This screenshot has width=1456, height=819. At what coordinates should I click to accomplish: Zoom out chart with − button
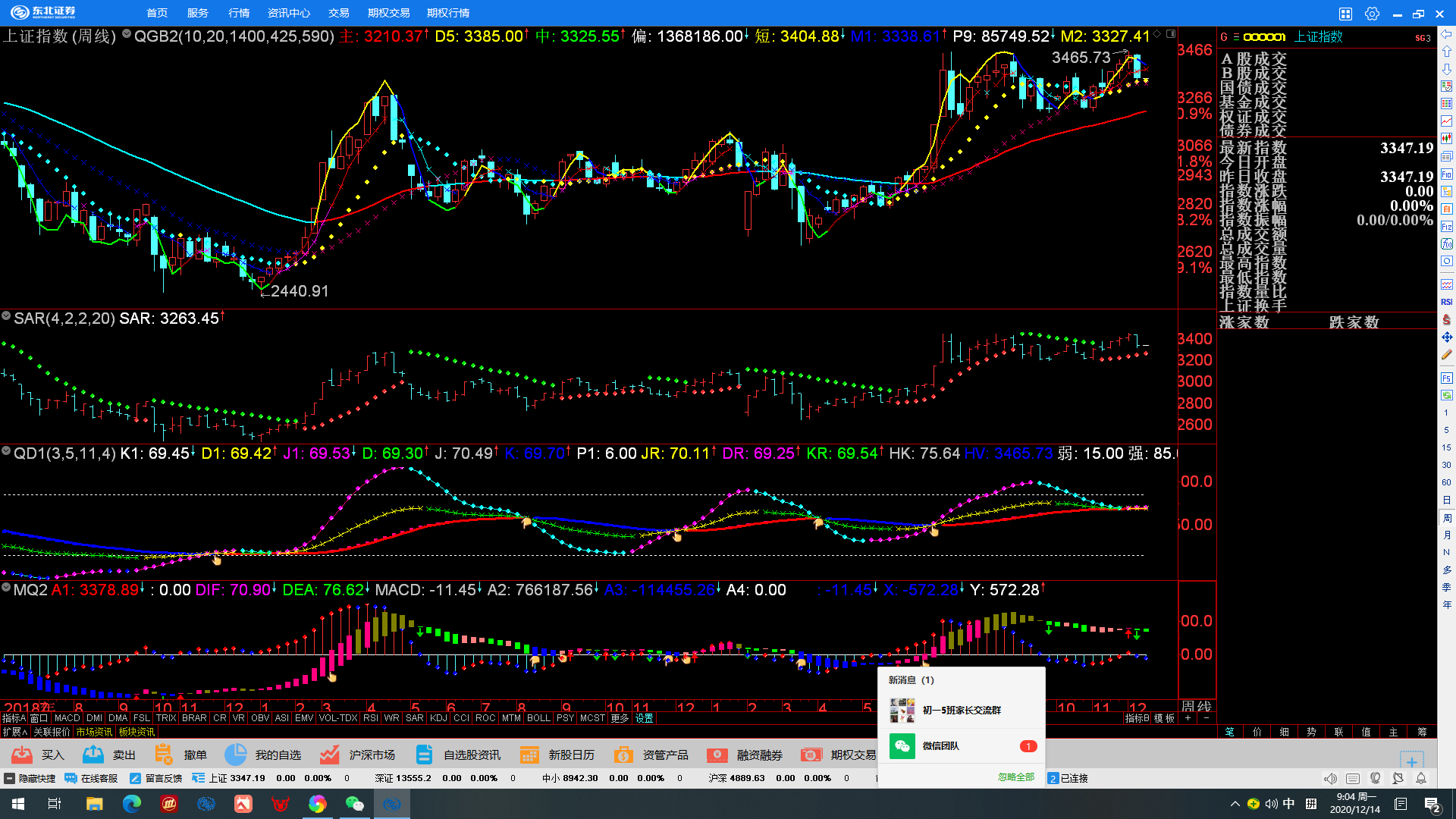1206,718
